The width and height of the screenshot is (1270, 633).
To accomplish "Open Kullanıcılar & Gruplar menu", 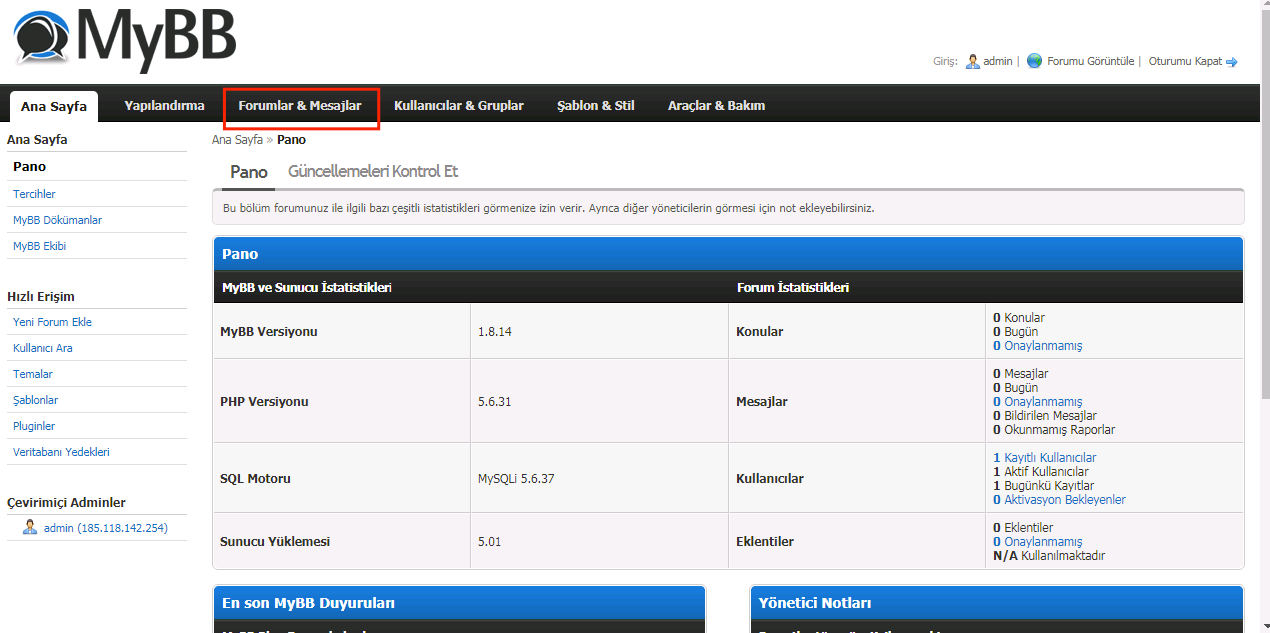I will click(x=459, y=105).
